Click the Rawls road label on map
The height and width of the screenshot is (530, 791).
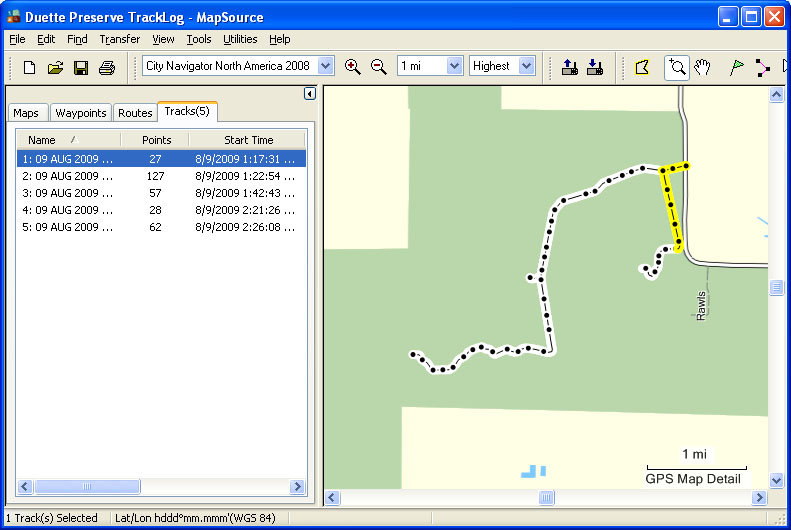pos(701,306)
